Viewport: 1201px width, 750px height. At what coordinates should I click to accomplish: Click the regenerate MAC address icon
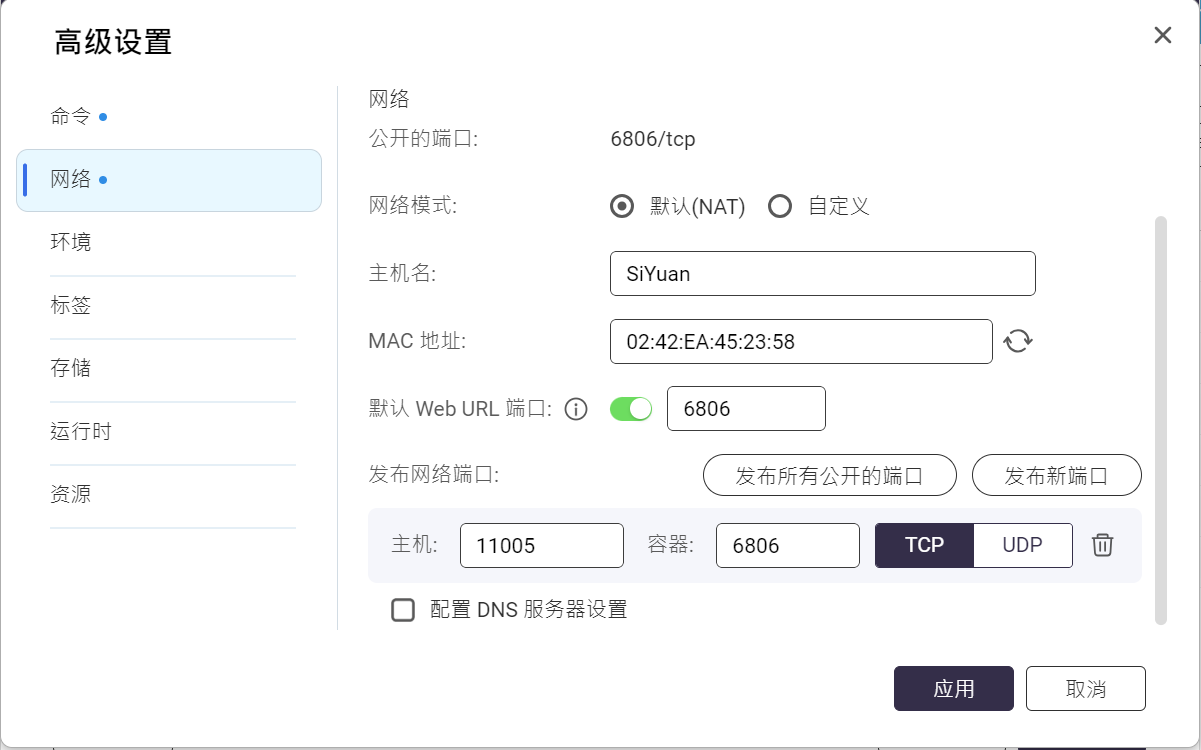point(1018,341)
